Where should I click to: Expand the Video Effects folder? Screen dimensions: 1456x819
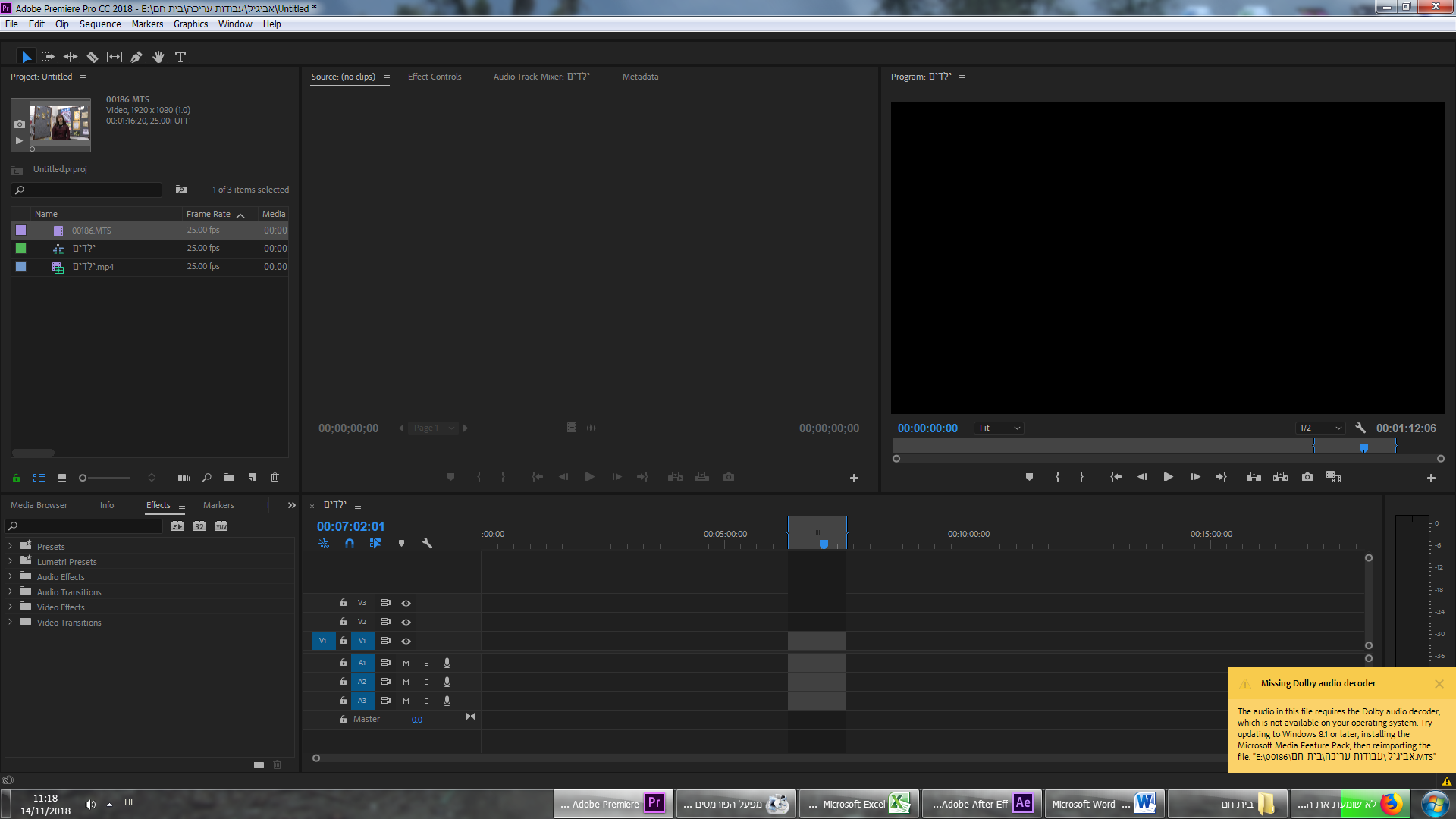click(x=10, y=607)
